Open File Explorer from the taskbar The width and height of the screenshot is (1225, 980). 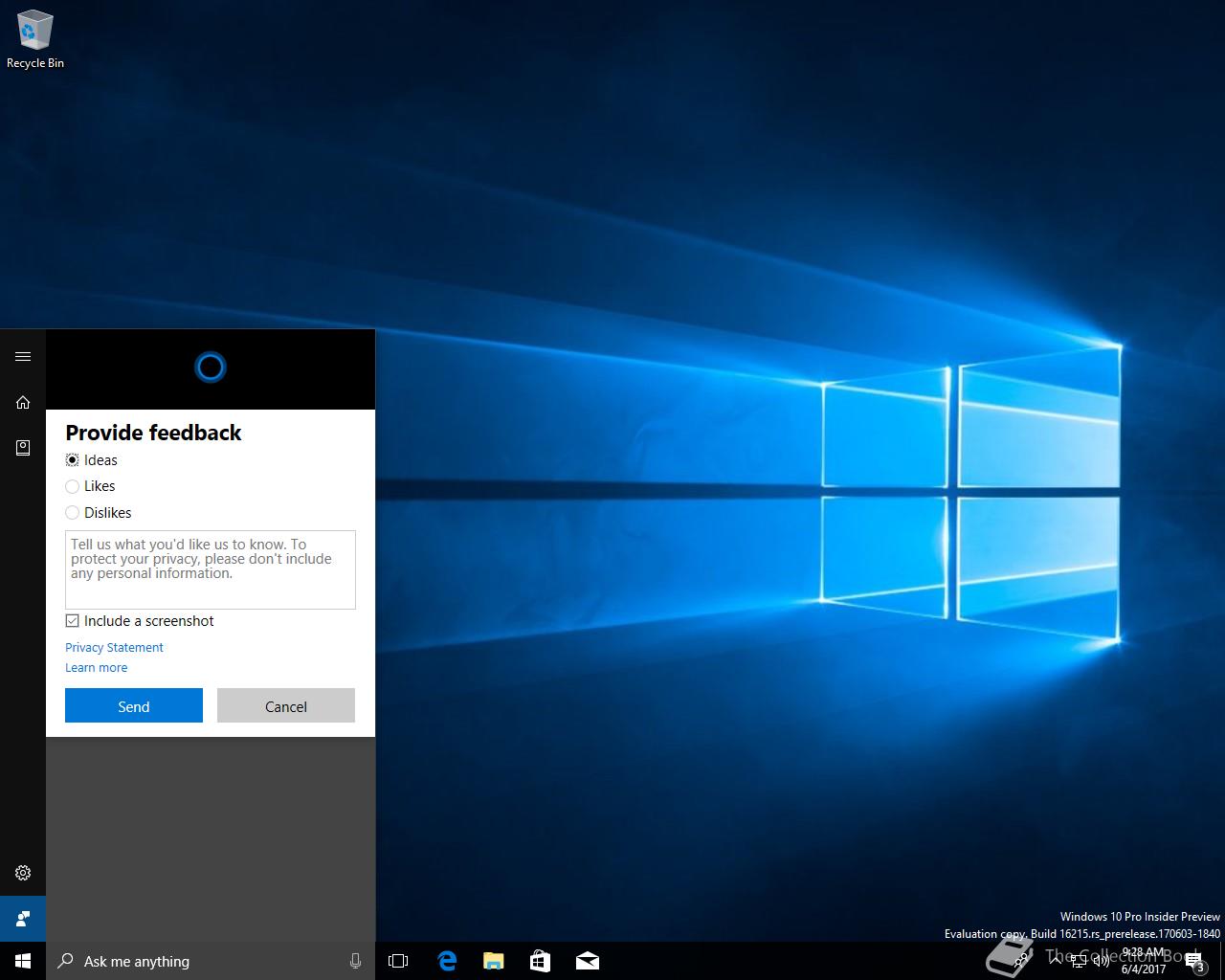(494, 961)
